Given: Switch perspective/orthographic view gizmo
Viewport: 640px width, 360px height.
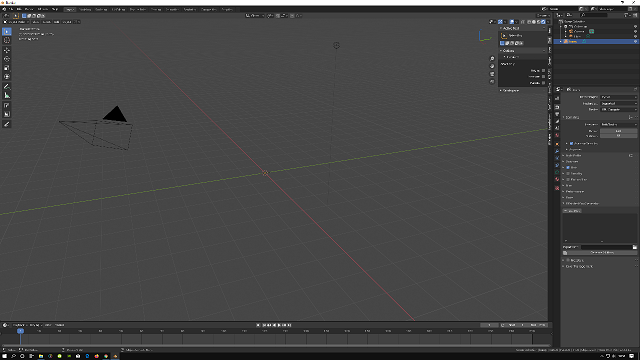Looking at the screenshot, I should [x=492, y=81].
